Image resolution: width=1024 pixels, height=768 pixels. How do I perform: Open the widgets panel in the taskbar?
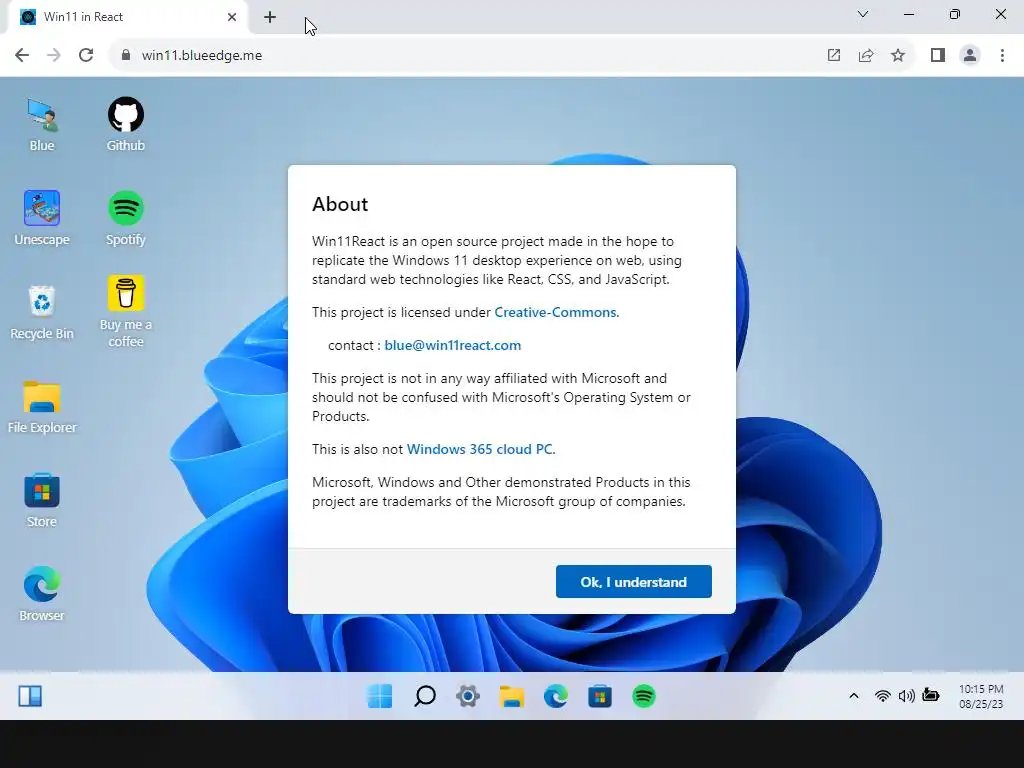[30, 696]
